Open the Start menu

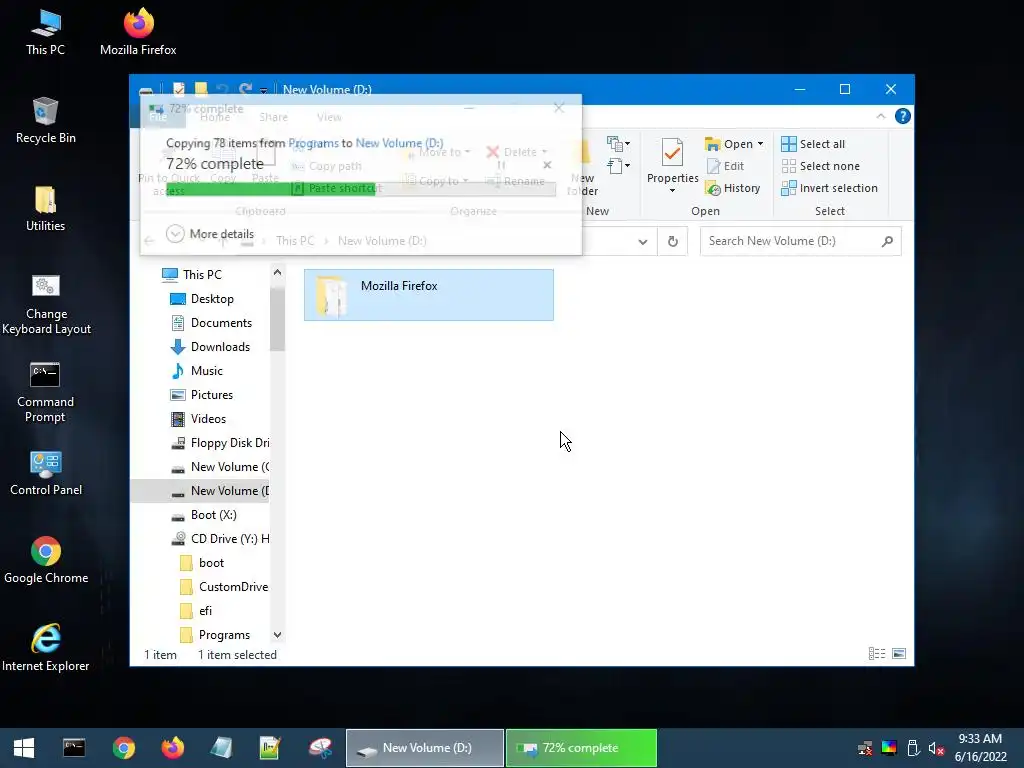click(x=24, y=748)
